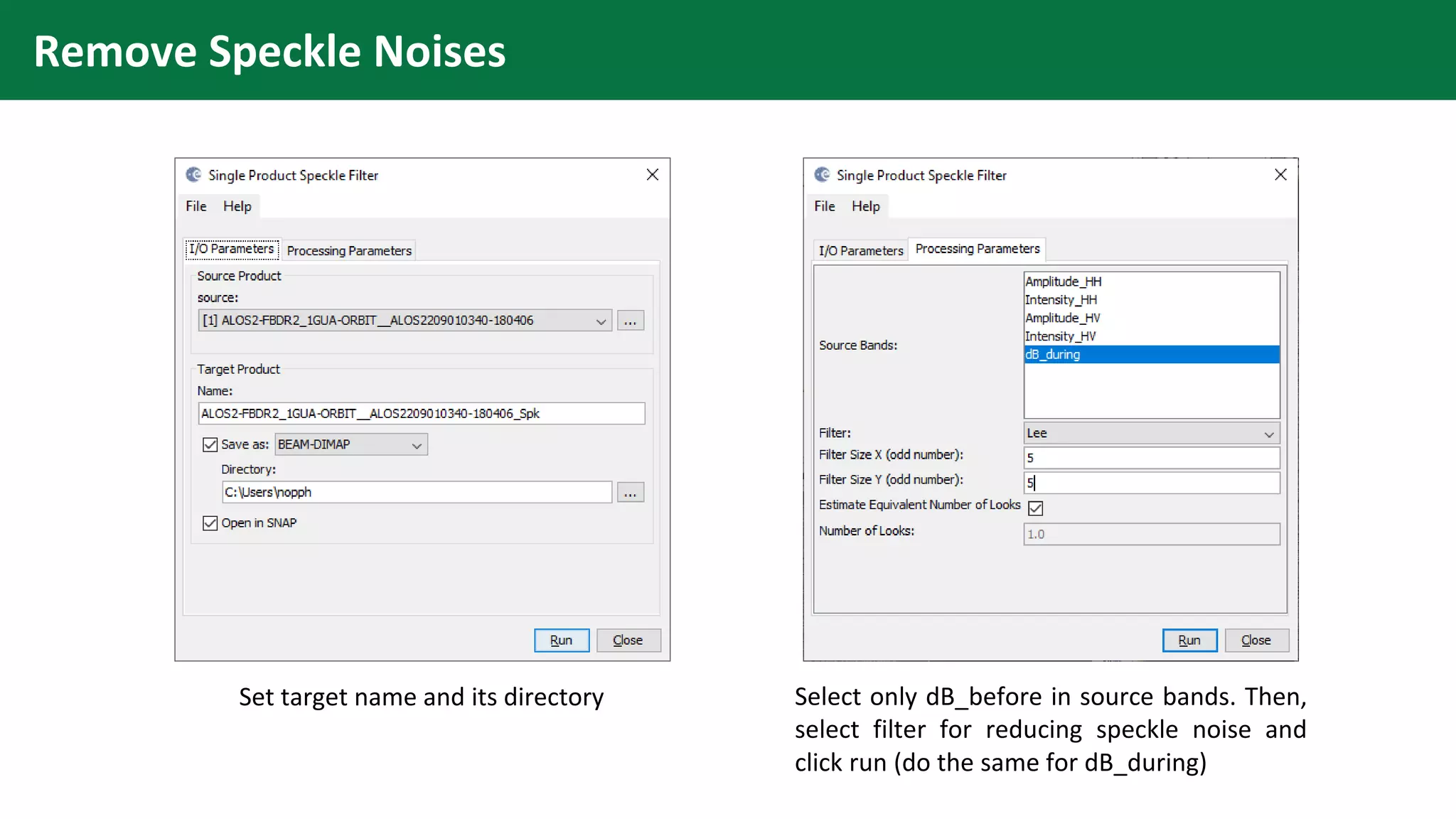Click SNAP app icon in right dialog title
Viewport: 1456px width, 819px height.
(x=822, y=175)
